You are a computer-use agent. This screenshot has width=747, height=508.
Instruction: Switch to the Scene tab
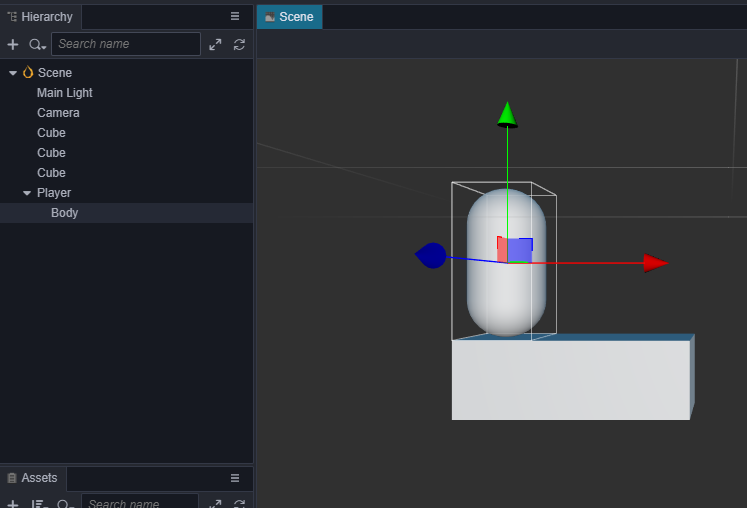point(290,17)
